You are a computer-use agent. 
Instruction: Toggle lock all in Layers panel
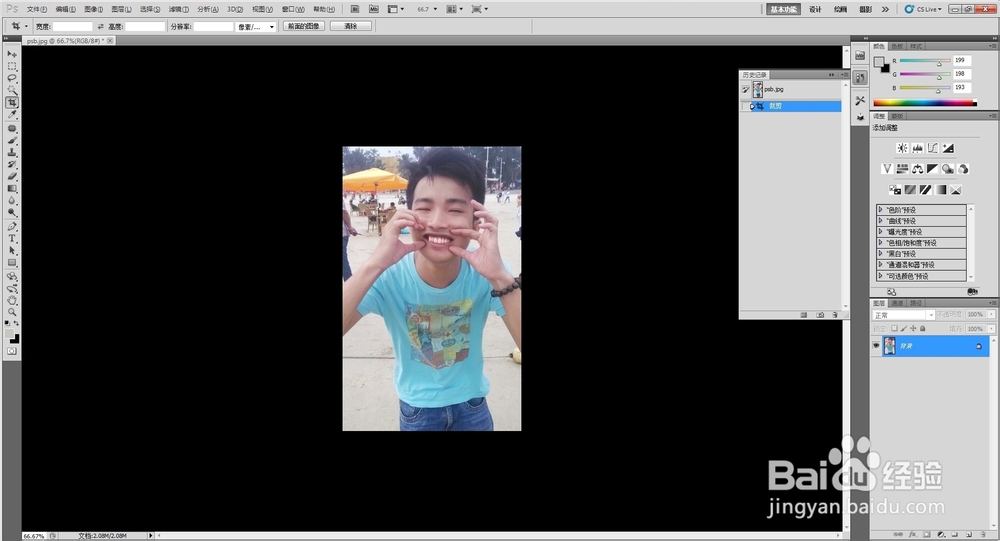(x=922, y=329)
